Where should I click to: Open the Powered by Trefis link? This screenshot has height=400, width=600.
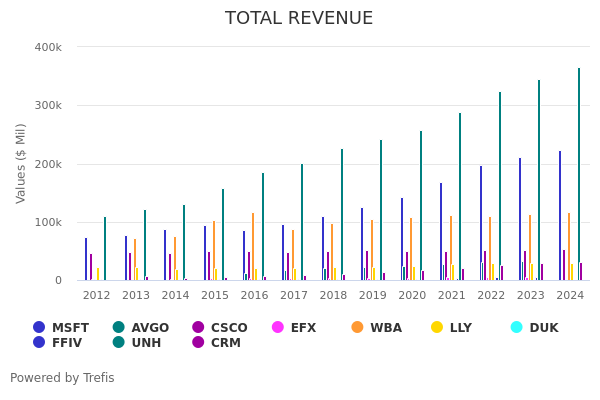pos(62,378)
